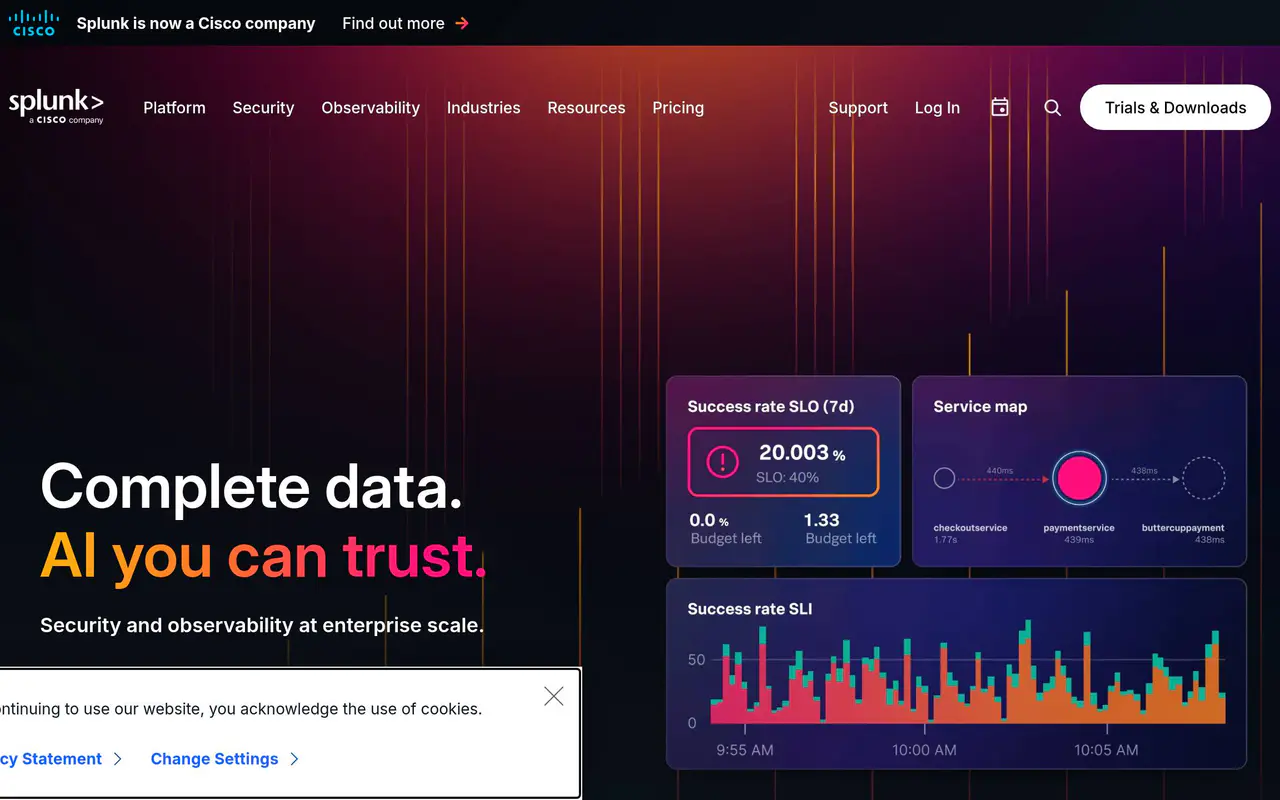Click the 440ms latency label

1000,470
